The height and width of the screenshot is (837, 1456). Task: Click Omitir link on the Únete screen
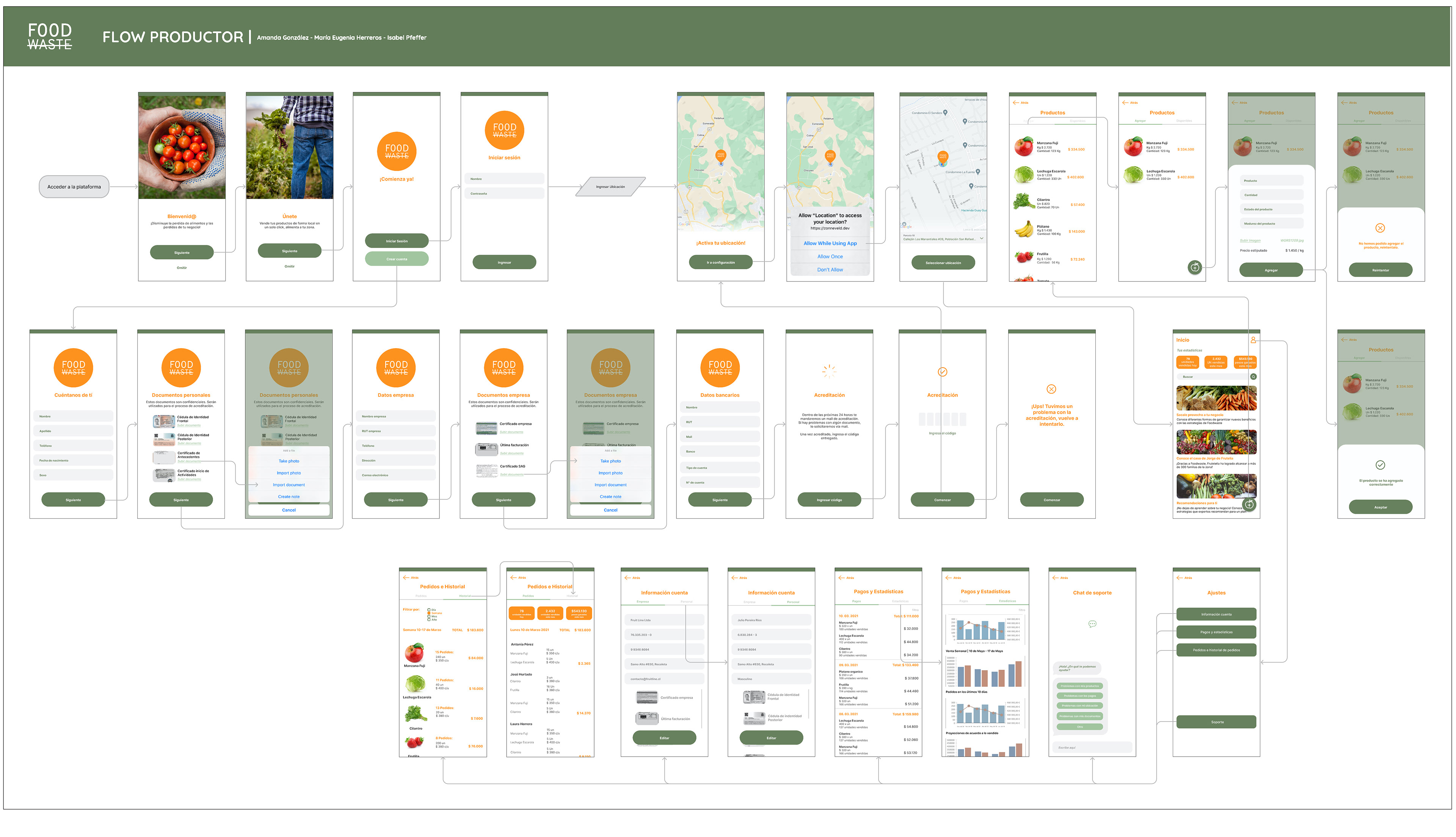tap(290, 266)
